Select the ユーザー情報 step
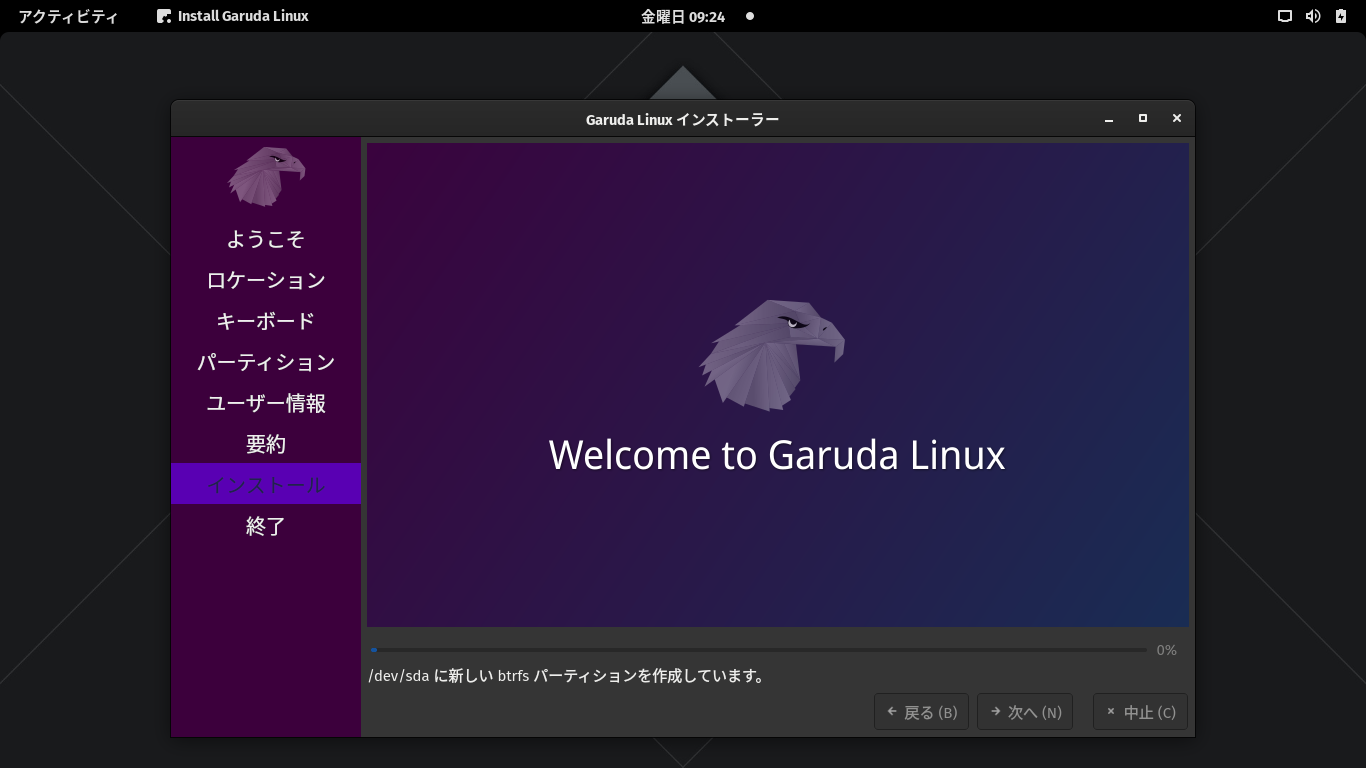Viewport: 1366px width, 768px height. click(x=266, y=403)
